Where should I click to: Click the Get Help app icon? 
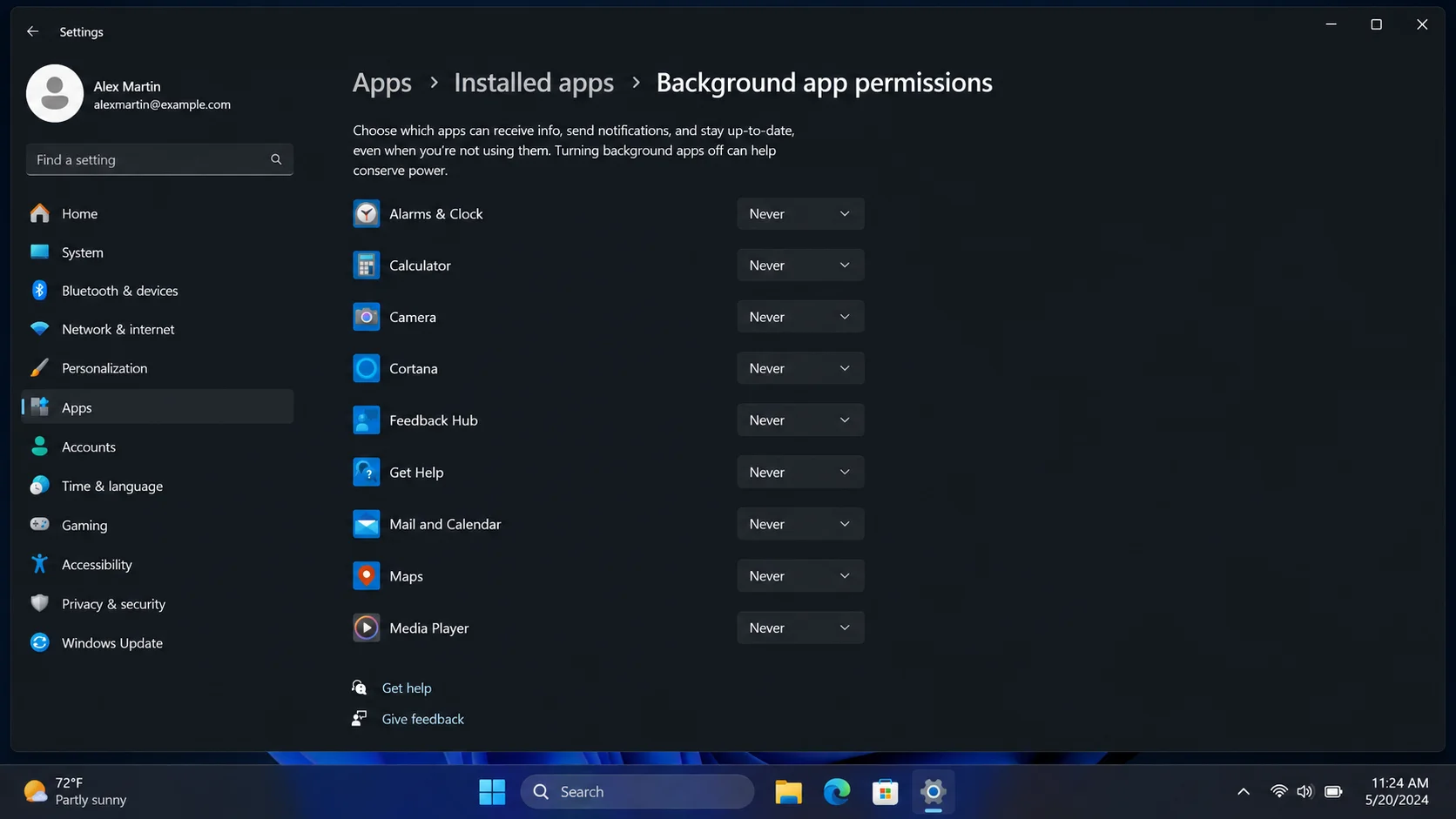(x=366, y=472)
